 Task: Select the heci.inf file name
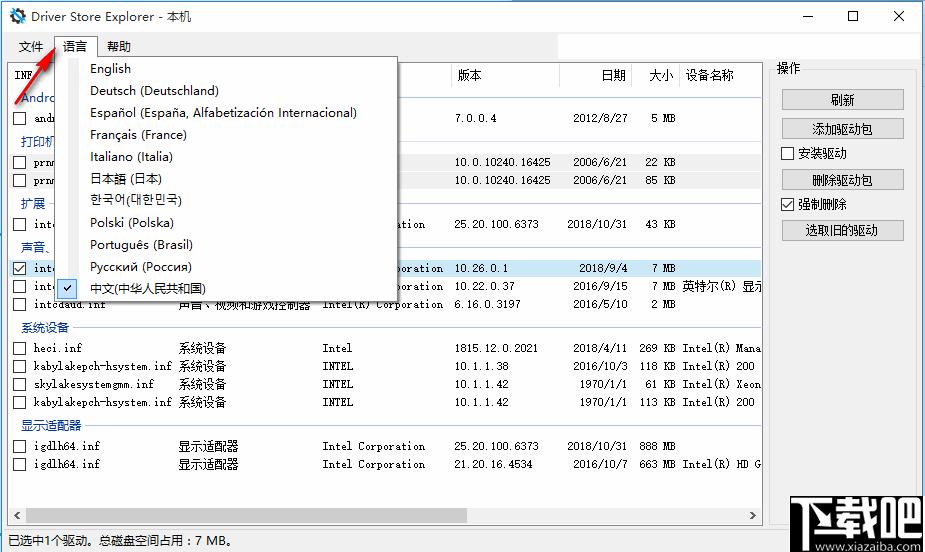coord(58,348)
